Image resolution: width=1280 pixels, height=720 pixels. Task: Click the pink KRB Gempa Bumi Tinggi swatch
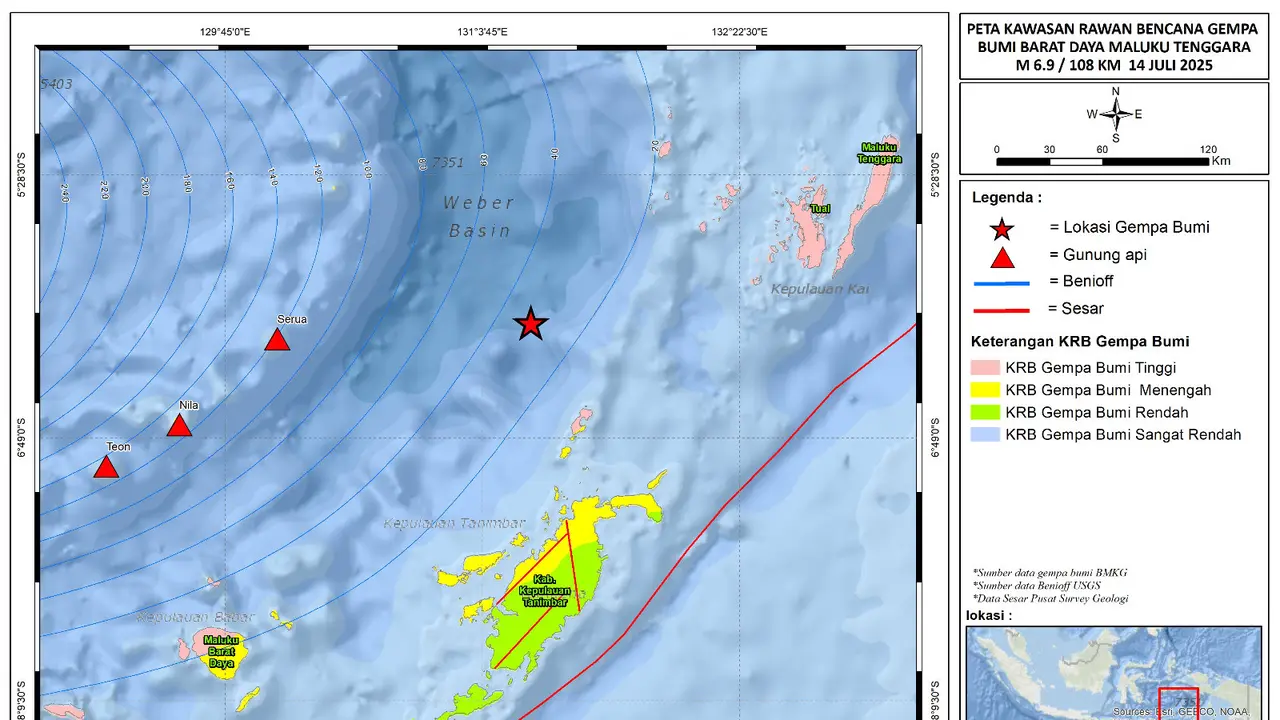point(985,368)
